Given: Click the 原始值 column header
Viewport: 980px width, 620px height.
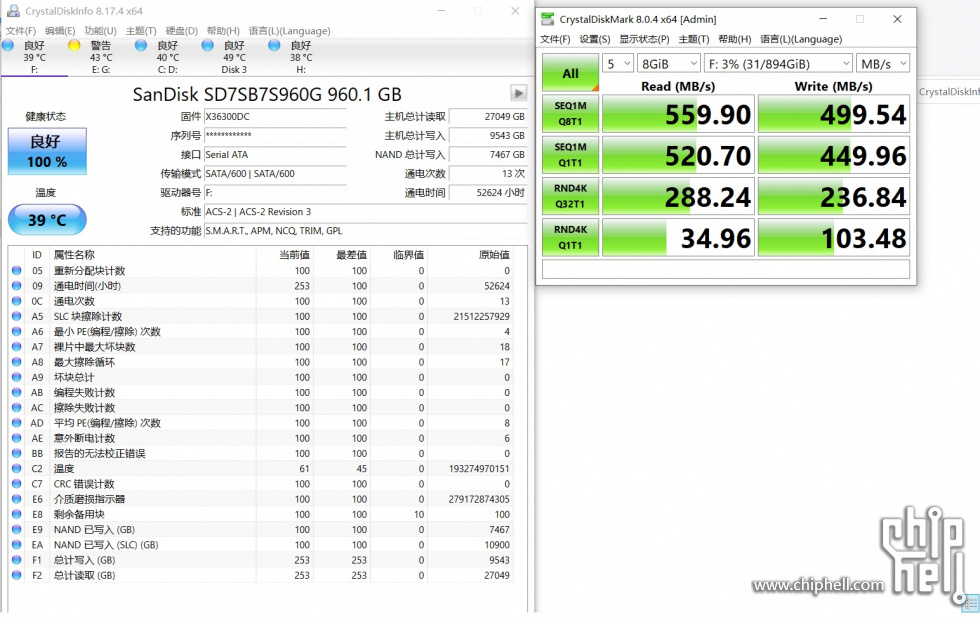Looking at the screenshot, I should point(494,255).
